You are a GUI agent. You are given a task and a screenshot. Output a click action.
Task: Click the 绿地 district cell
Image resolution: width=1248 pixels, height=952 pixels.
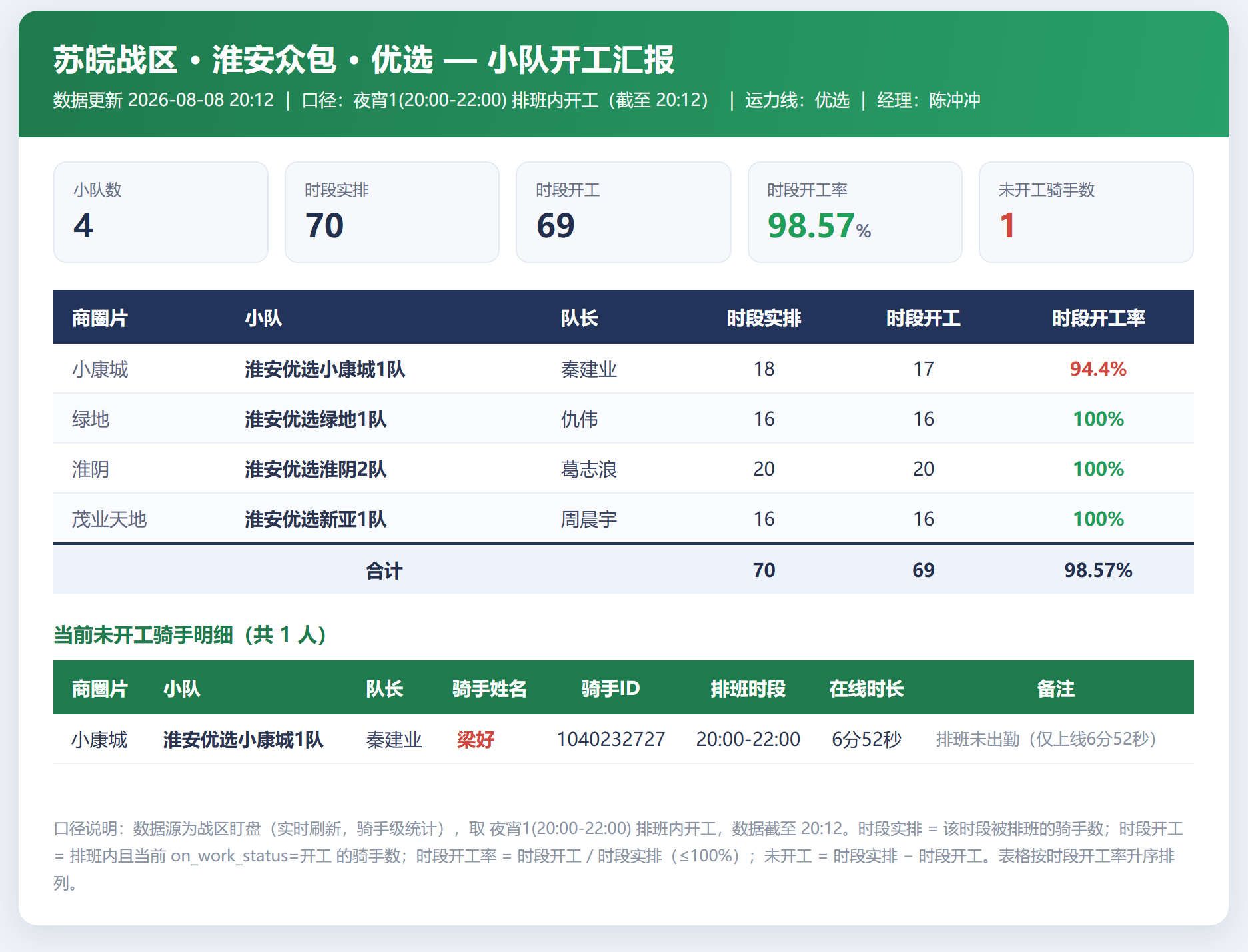click(x=91, y=419)
